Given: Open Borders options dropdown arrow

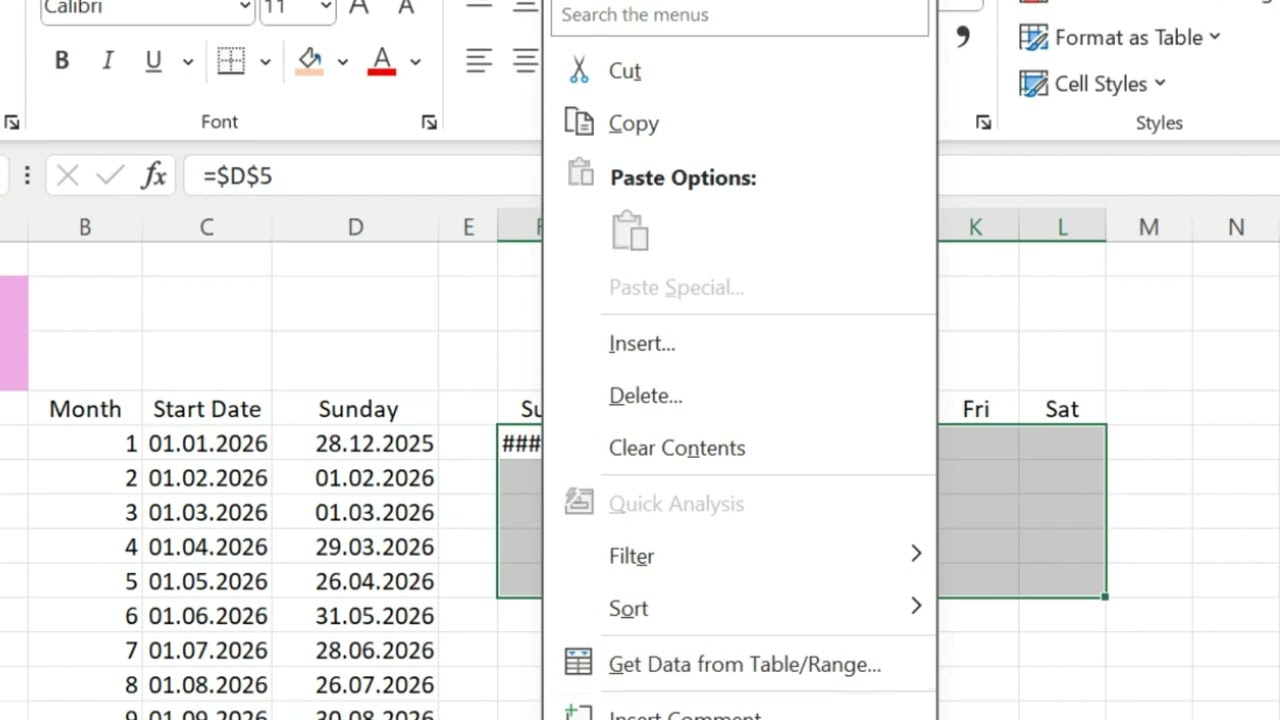Looking at the screenshot, I should pyautogui.click(x=265, y=62).
